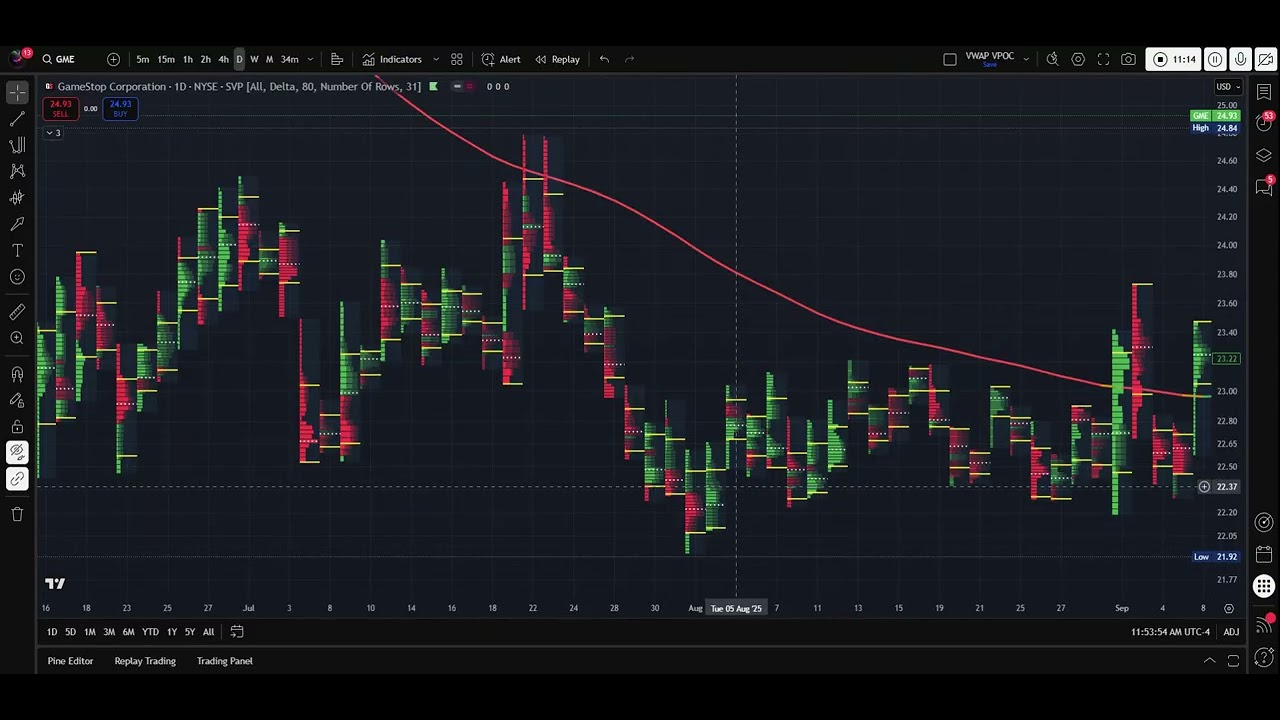Expand the time interval dropdown arrow
The image size is (1280, 720).
pyautogui.click(x=310, y=59)
